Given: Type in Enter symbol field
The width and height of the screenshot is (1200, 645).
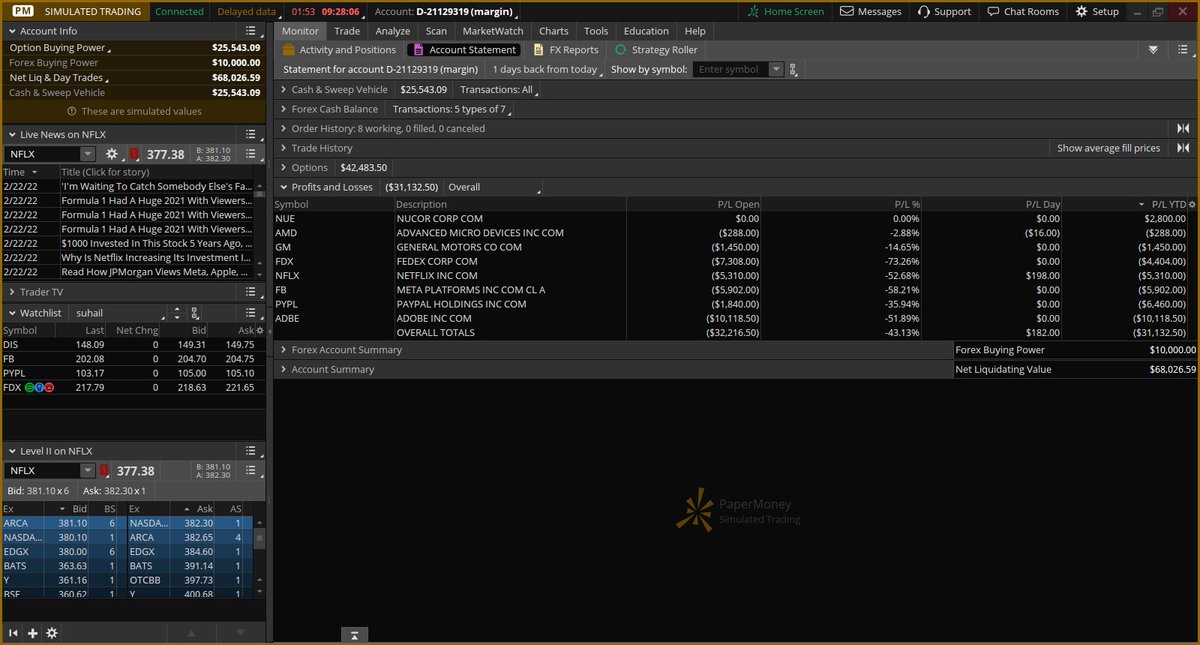Looking at the screenshot, I should click(732, 70).
